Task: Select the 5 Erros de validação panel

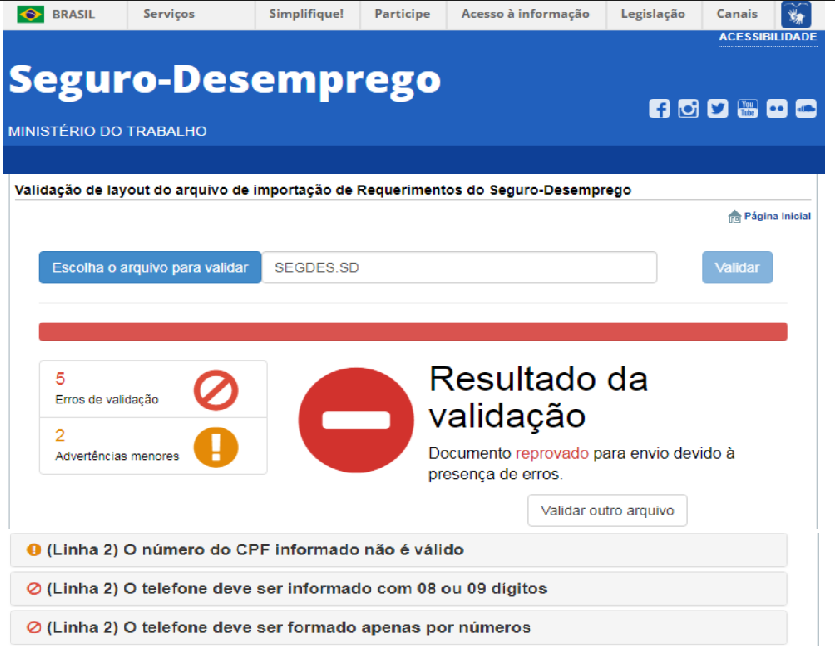Action: (x=153, y=389)
